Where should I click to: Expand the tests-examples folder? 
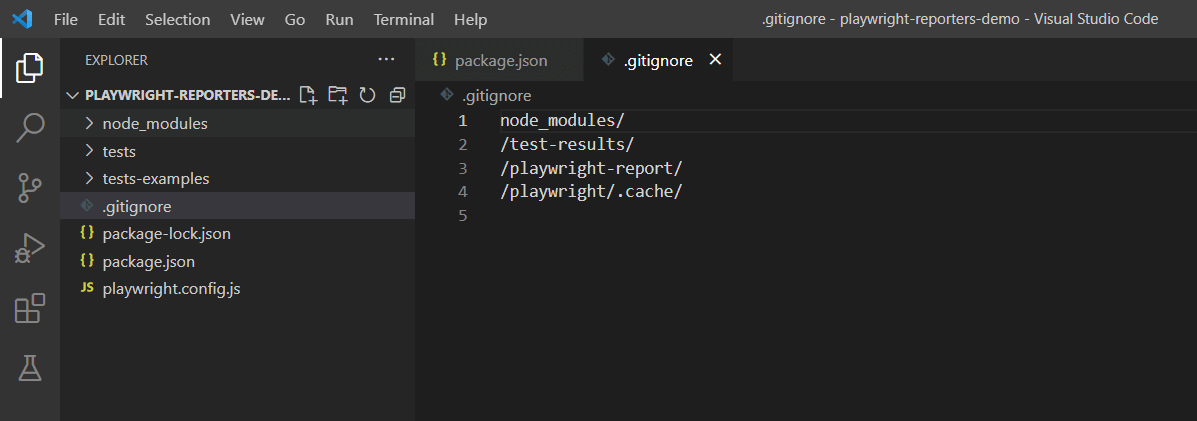155,179
